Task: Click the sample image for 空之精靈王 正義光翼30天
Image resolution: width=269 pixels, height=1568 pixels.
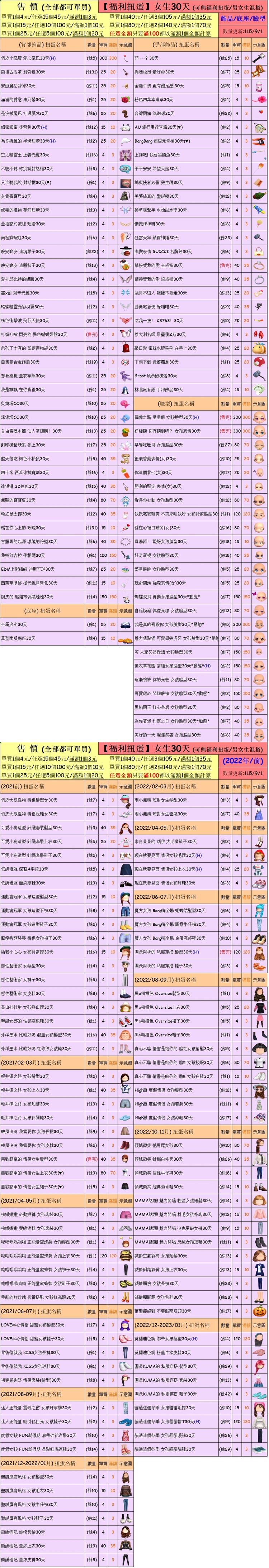Action: click(125, 155)
